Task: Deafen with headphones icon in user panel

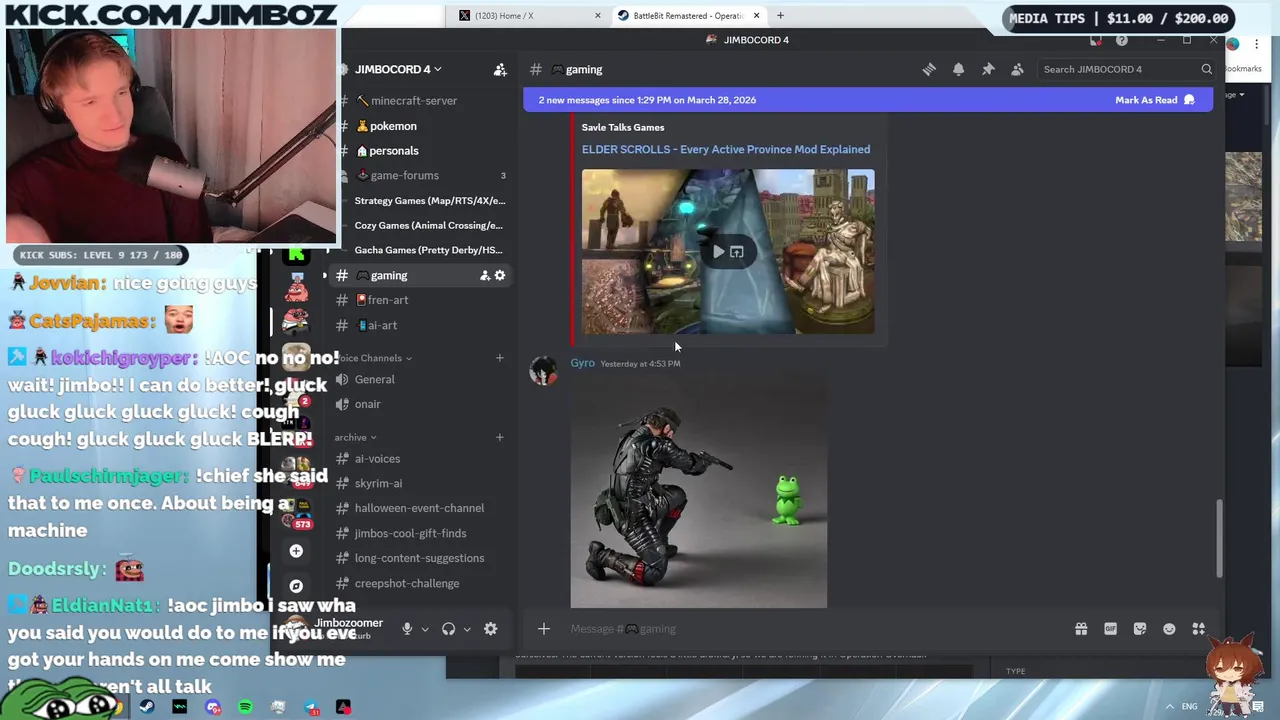Action: tap(449, 629)
